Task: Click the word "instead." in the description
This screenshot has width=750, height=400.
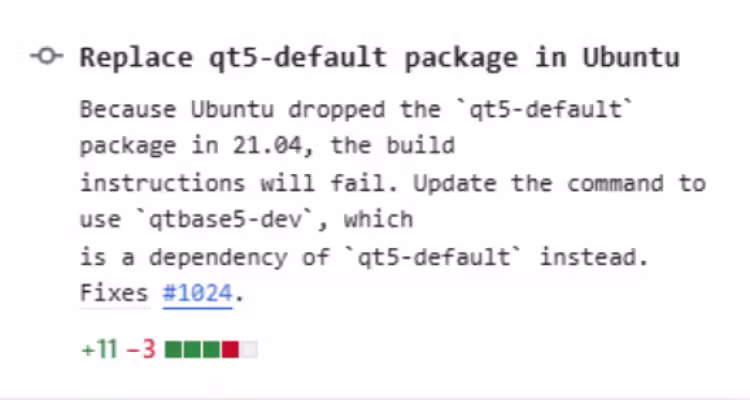Action: [594, 257]
